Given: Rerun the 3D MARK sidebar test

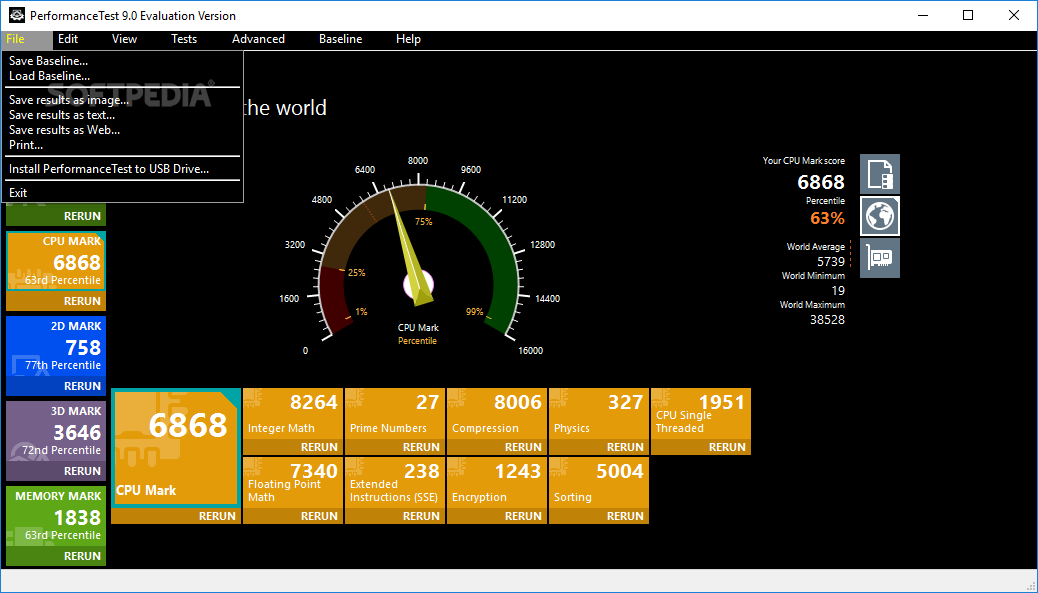Looking at the screenshot, I should click(x=82, y=471).
